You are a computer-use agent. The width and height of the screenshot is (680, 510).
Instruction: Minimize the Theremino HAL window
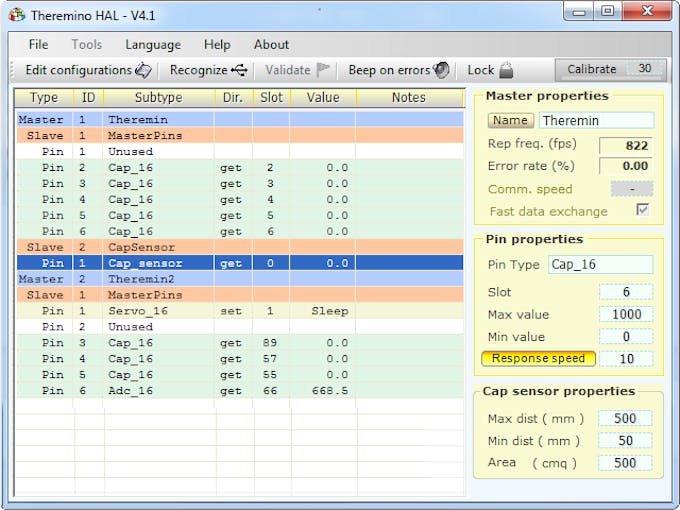(x=579, y=12)
